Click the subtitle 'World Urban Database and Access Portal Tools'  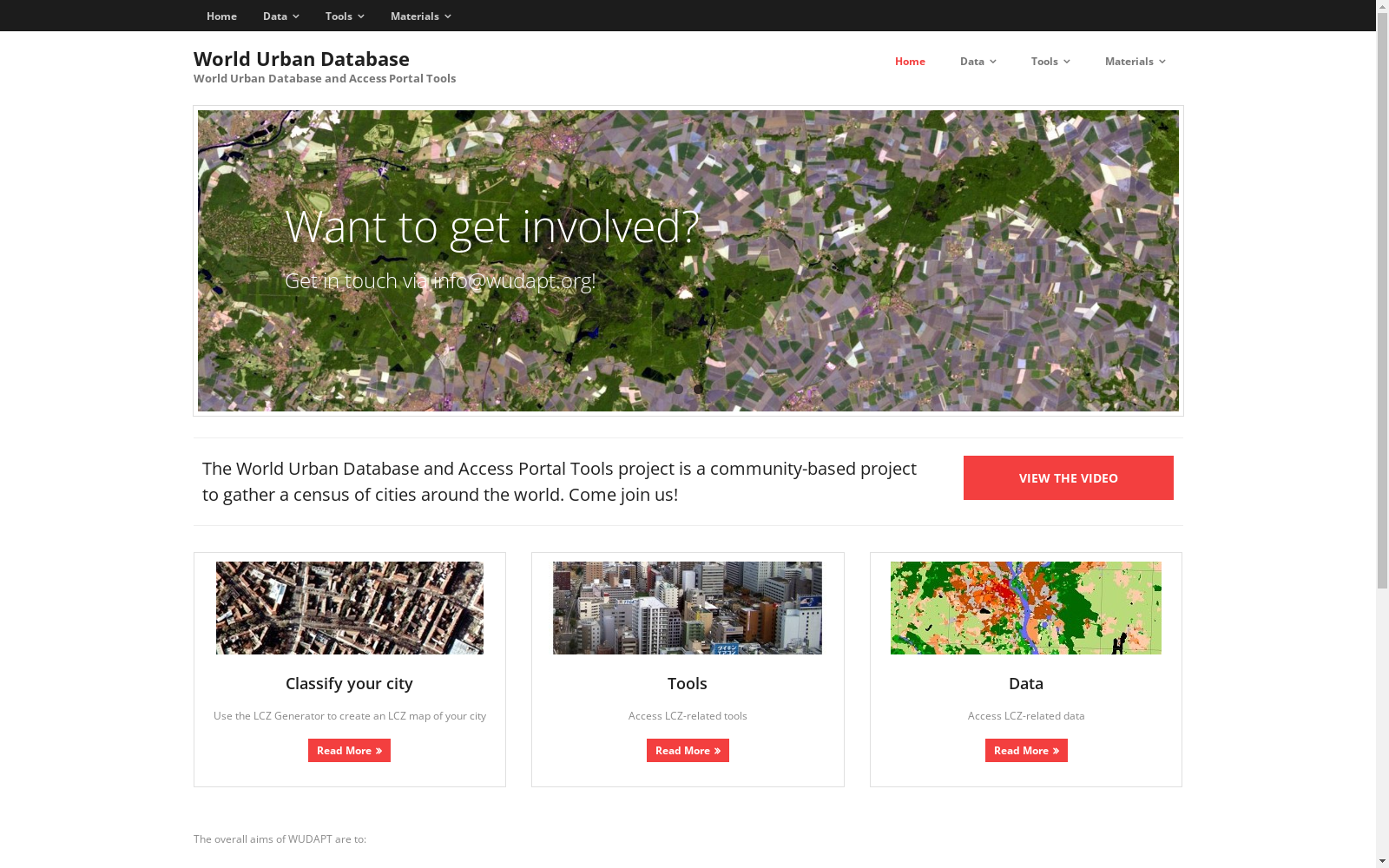[324, 78]
